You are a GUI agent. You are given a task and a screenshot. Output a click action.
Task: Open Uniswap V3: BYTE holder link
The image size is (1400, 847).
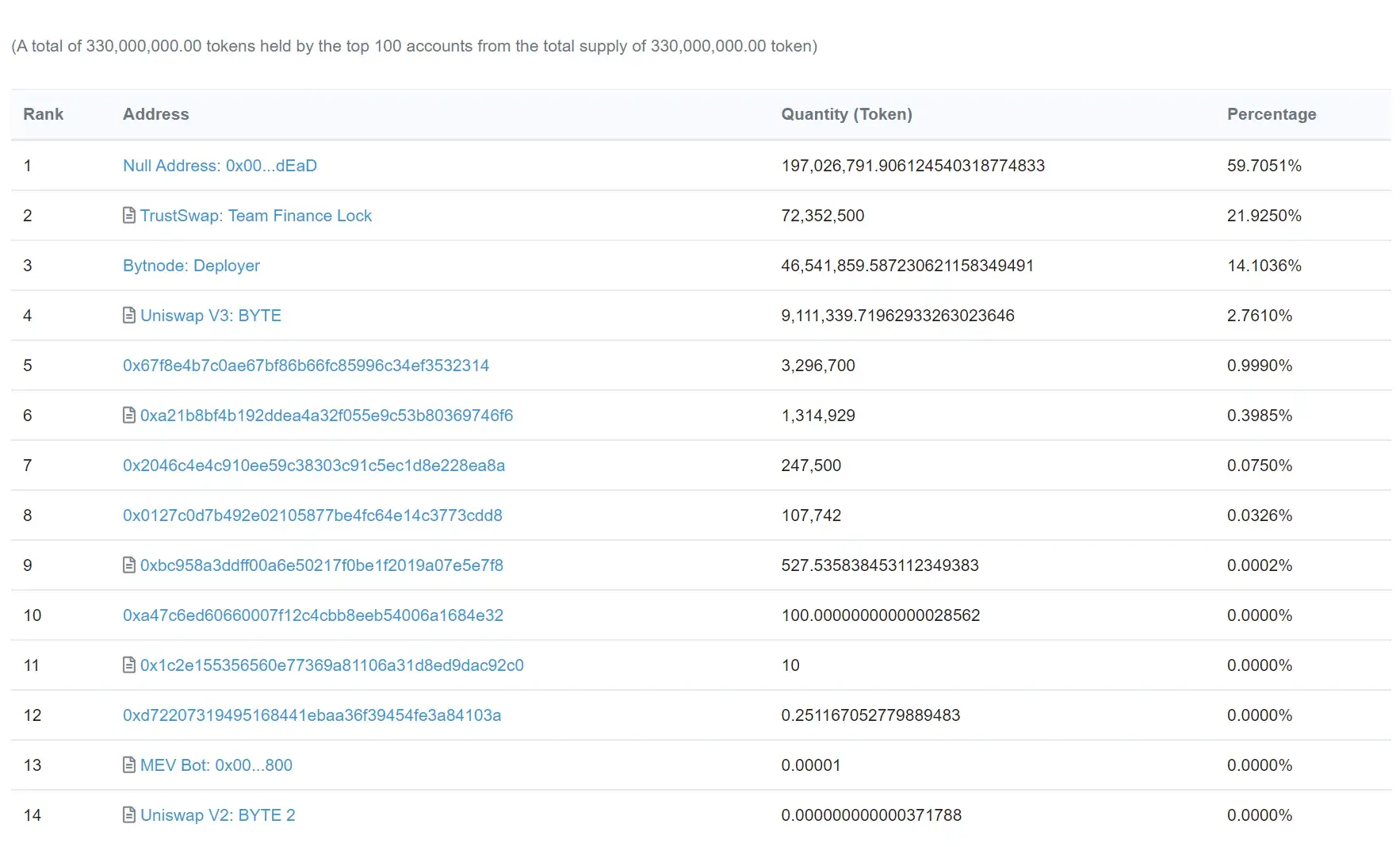tap(211, 316)
